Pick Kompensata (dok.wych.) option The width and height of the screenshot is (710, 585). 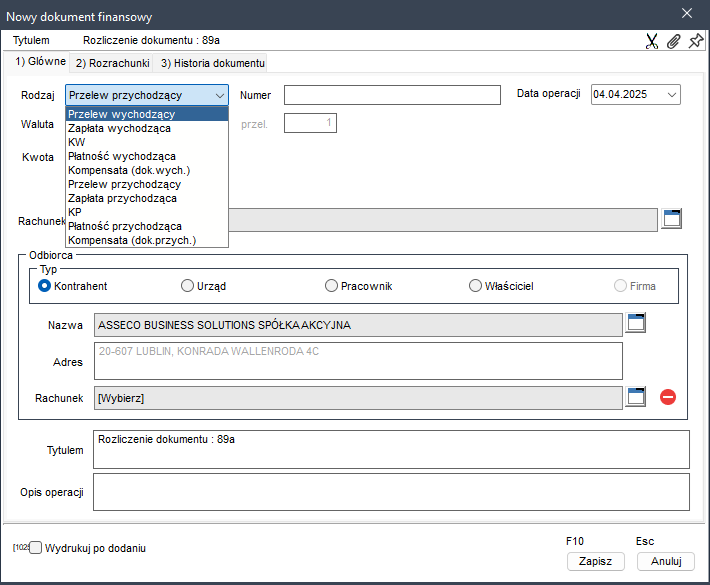click(147, 170)
